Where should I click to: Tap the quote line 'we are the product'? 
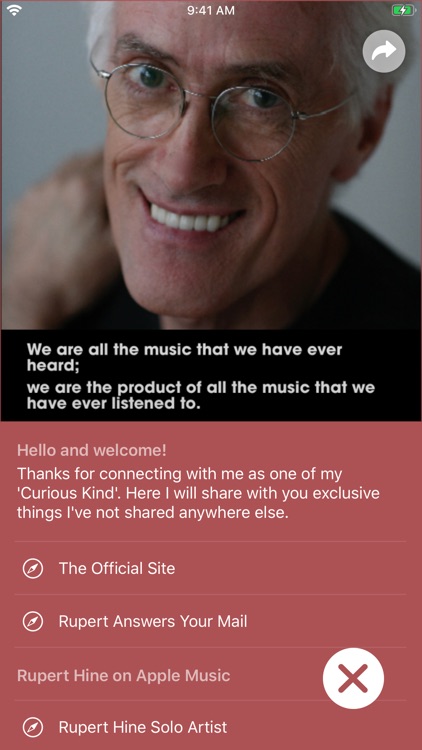pyautogui.click(x=200, y=395)
